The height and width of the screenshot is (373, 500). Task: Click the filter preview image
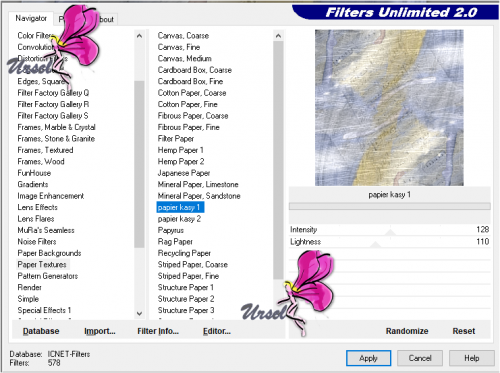[389, 108]
